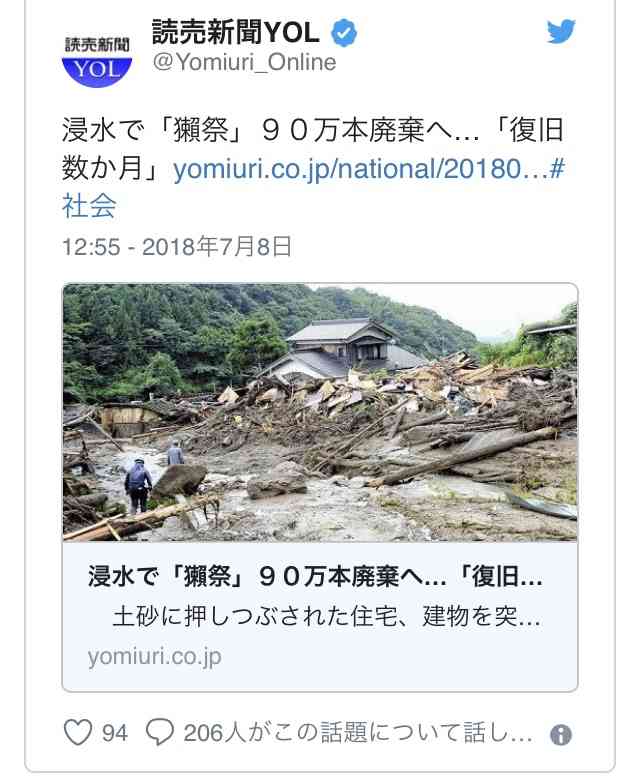Click the card description 土砂に押しつぶされた住宅
Image resolution: width=640 pixels, height=780 pixels.
[327, 616]
